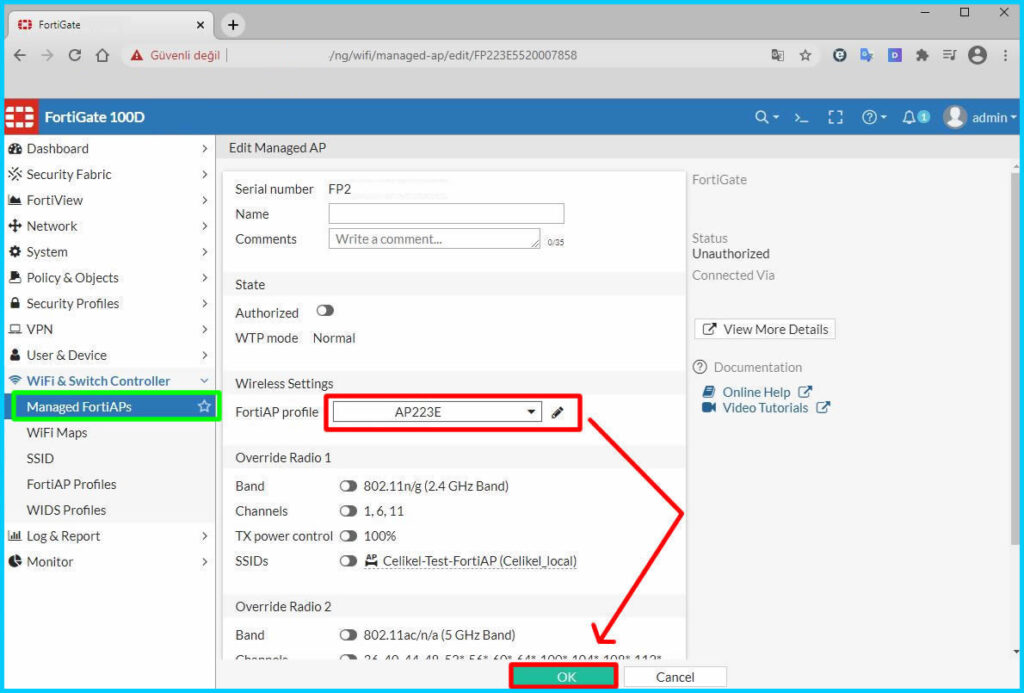
Task: Open the VPN menu item
Action: (x=108, y=329)
